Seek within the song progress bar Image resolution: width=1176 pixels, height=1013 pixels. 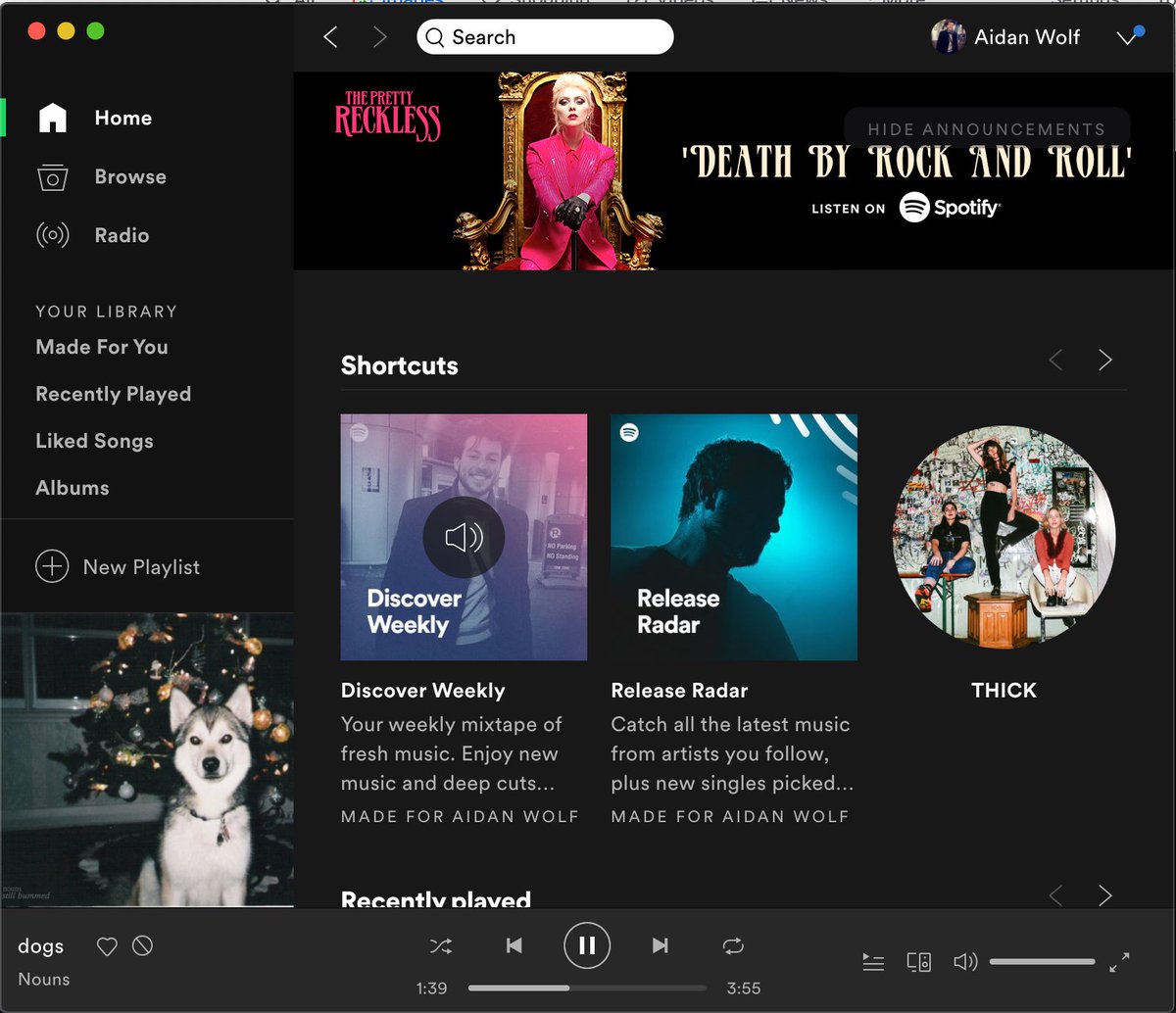pos(587,989)
